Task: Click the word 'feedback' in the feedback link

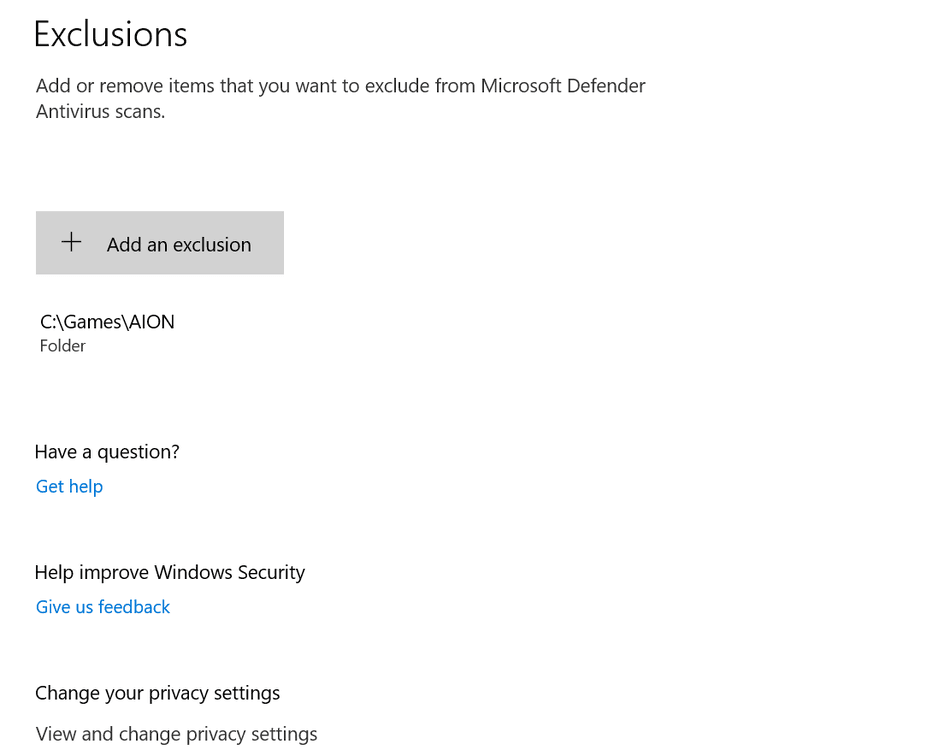Action: [134, 607]
